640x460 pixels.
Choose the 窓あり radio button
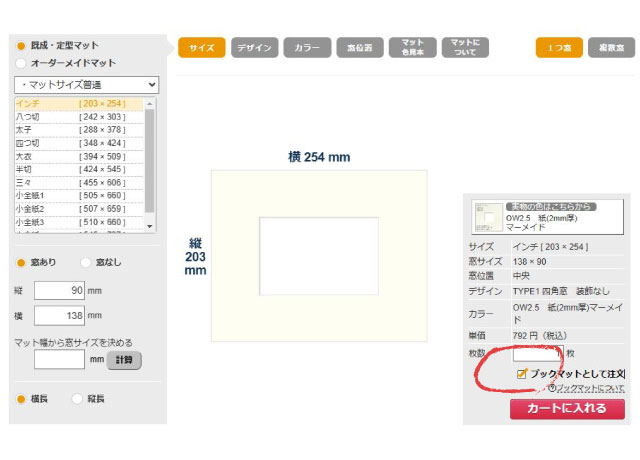tap(21, 262)
